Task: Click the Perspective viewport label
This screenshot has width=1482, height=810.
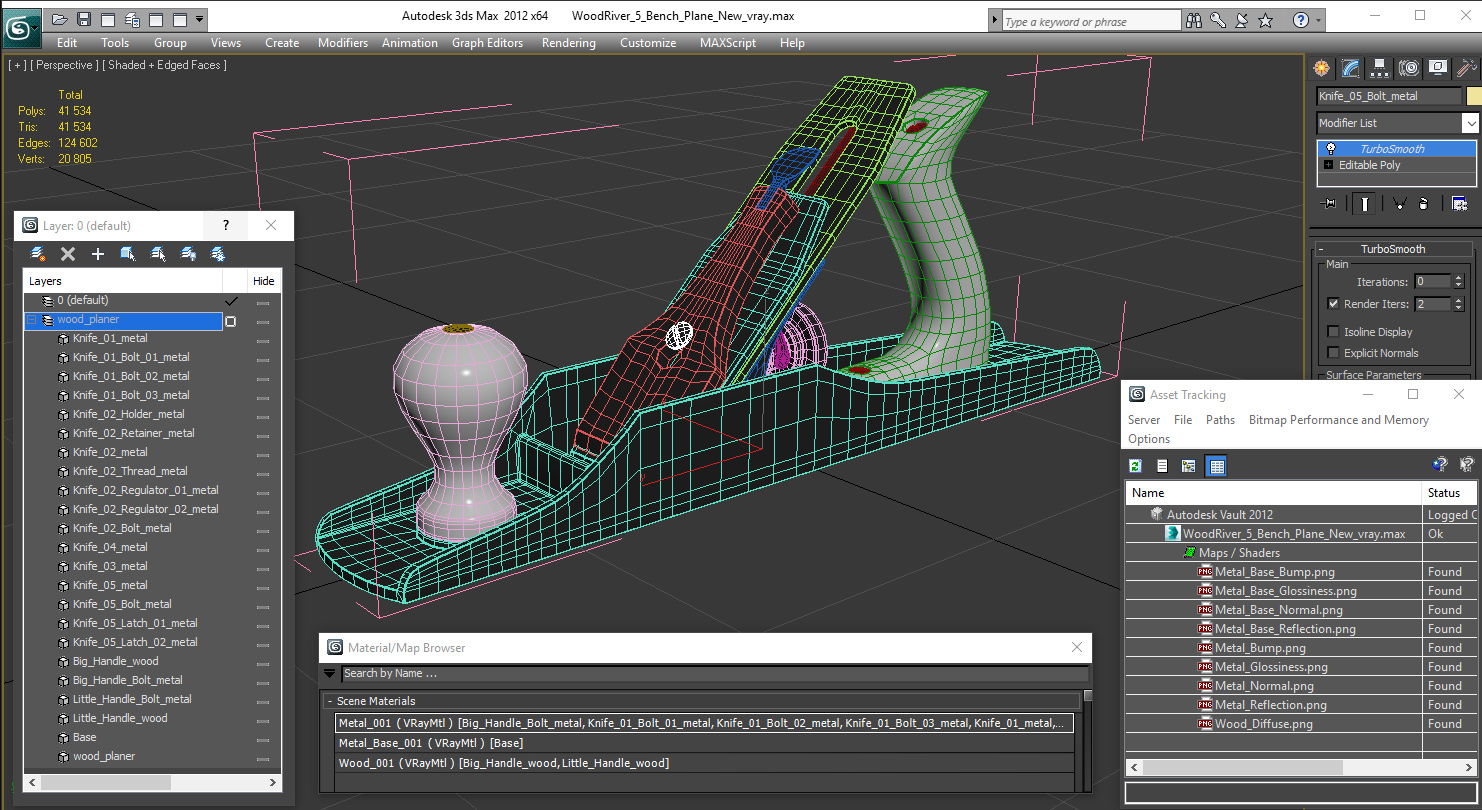Action: click(65, 65)
